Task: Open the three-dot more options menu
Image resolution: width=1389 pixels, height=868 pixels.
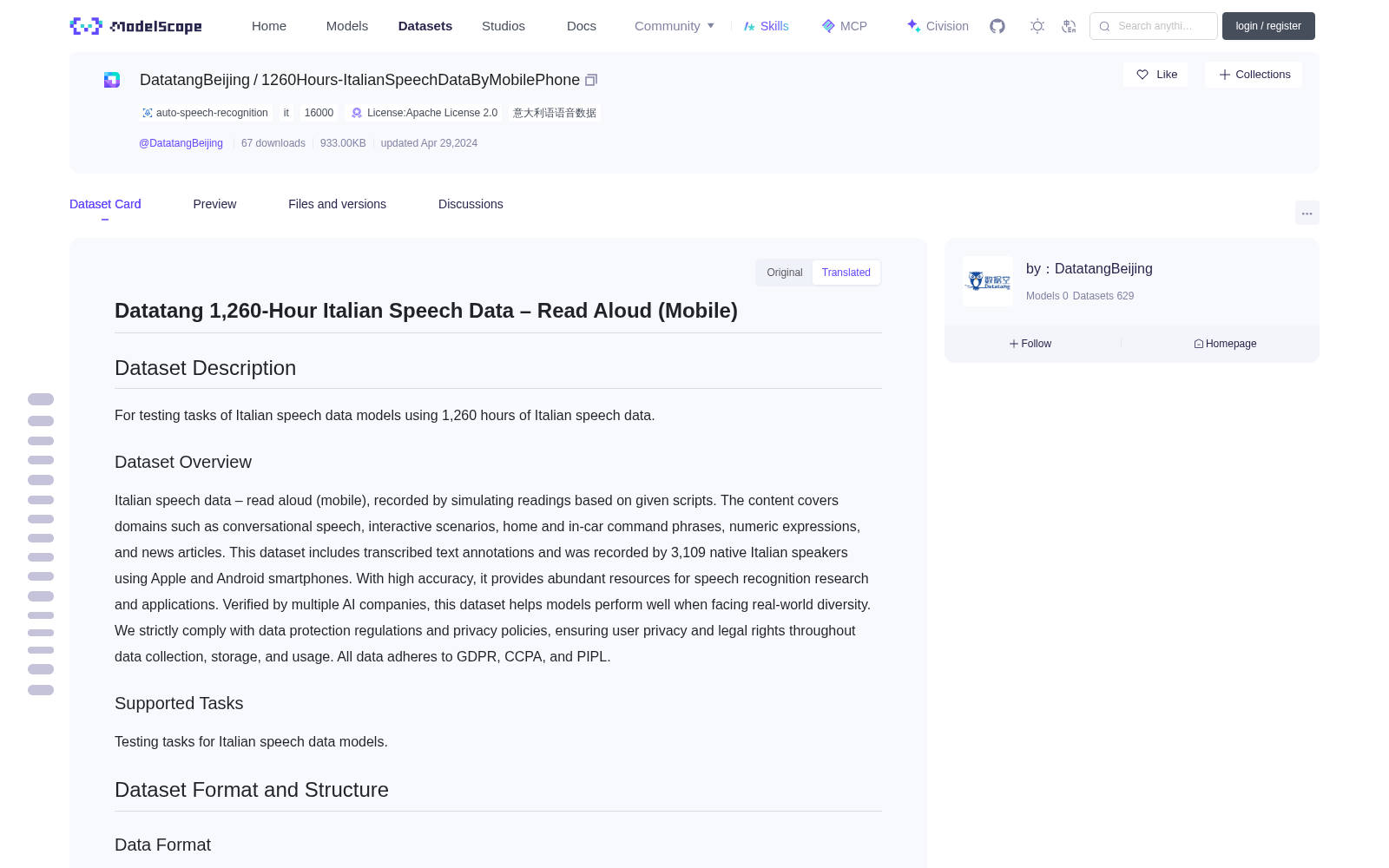Action: coord(1307,213)
